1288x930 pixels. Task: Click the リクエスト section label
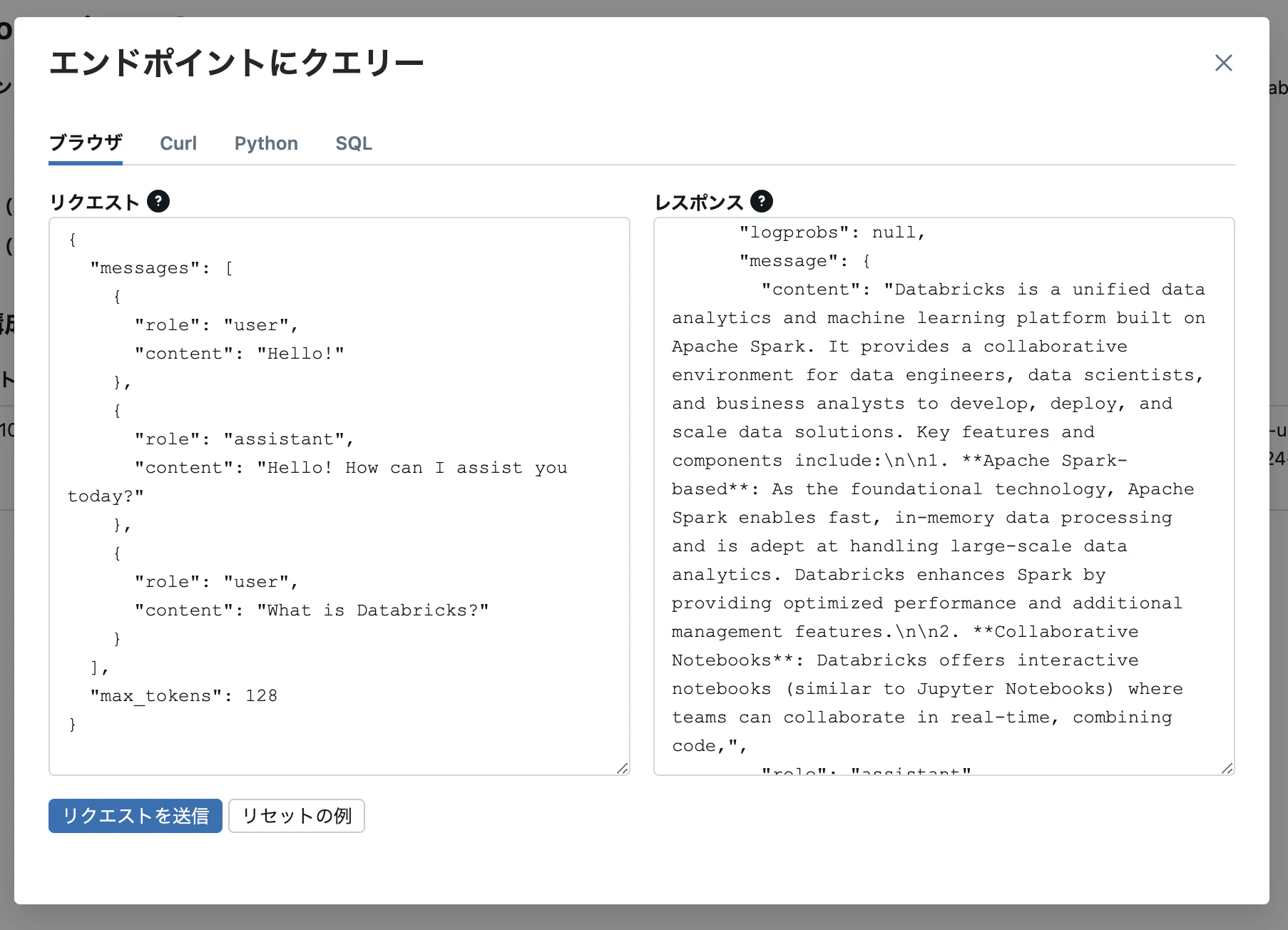click(x=94, y=202)
